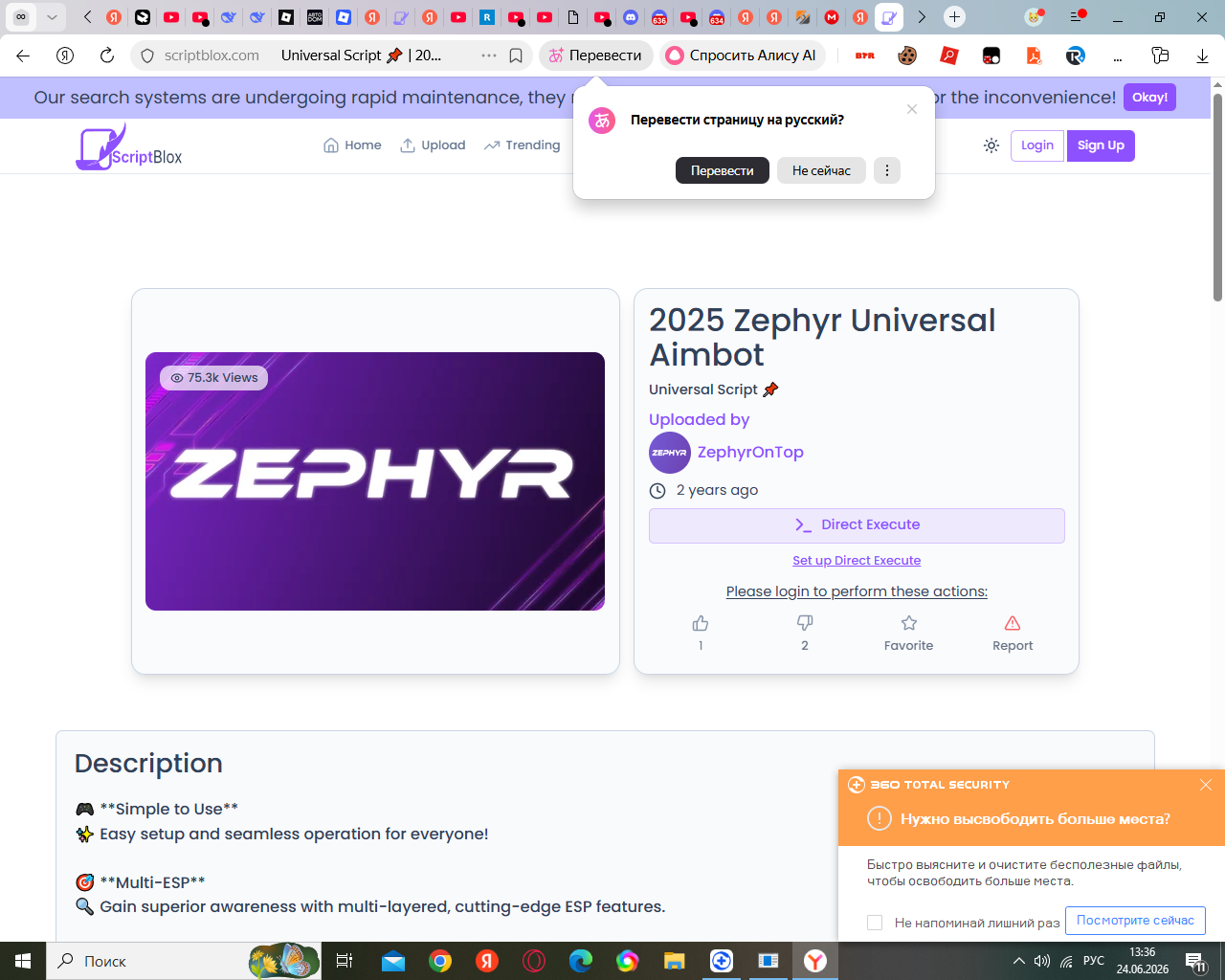Open Opera from the taskbar
Screen dimensions: 1225x980
pyautogui.click(x=534, y=961)
